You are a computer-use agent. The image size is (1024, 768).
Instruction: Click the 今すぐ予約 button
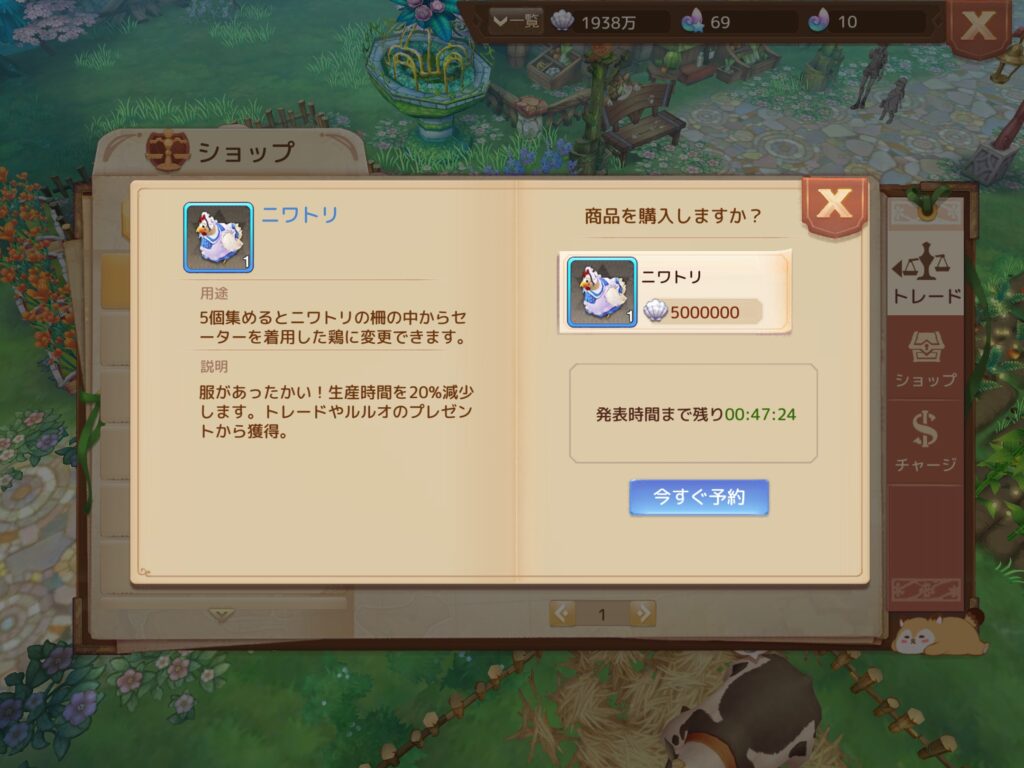click(x=699, y=498)
